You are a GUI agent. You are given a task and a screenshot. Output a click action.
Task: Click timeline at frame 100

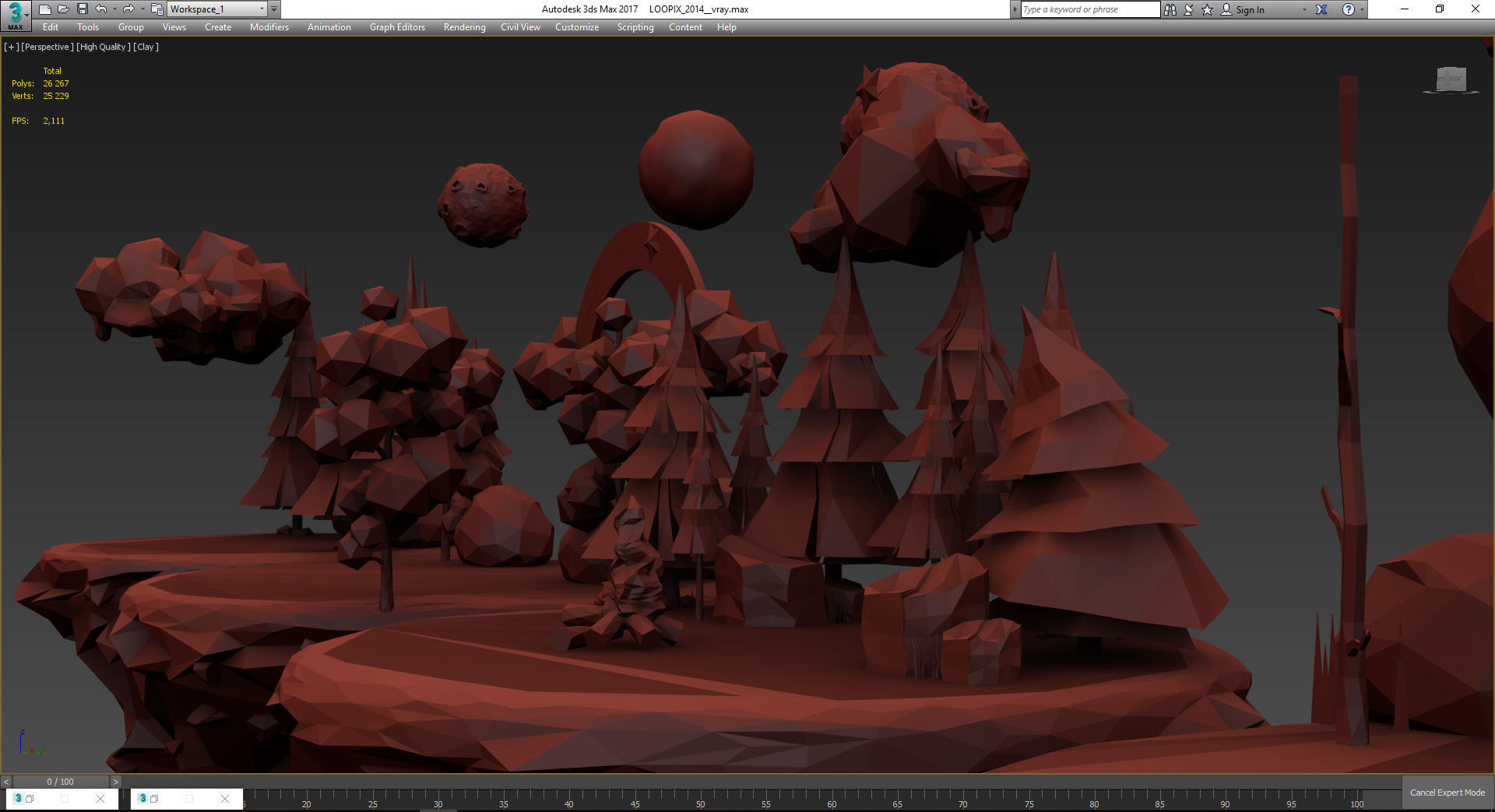(x=1357, y=799)
